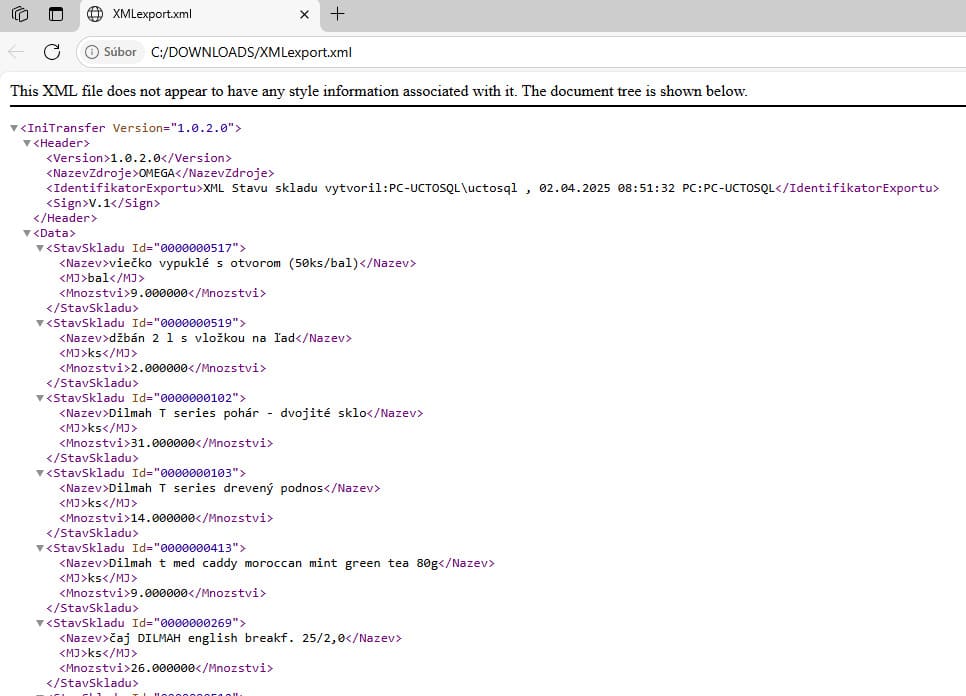Reload the XML page
Viewport: 966px width, 696px height.
click(52, 52)
